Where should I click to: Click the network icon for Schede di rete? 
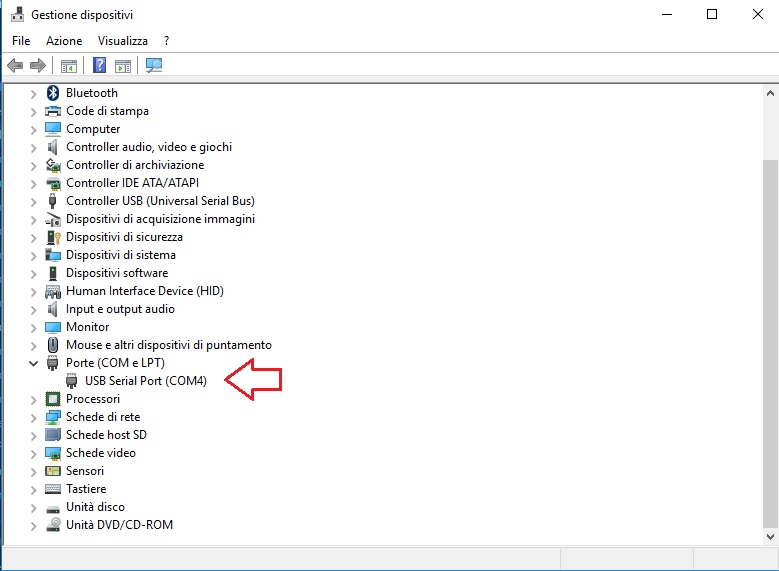[53, 417]
